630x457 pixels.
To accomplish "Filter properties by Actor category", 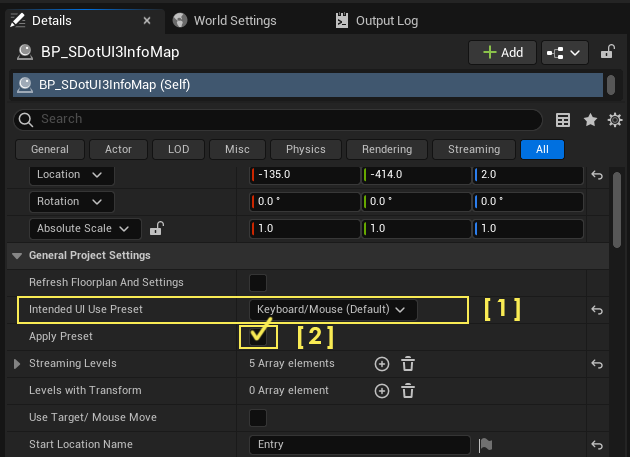I will coord(118,150).
